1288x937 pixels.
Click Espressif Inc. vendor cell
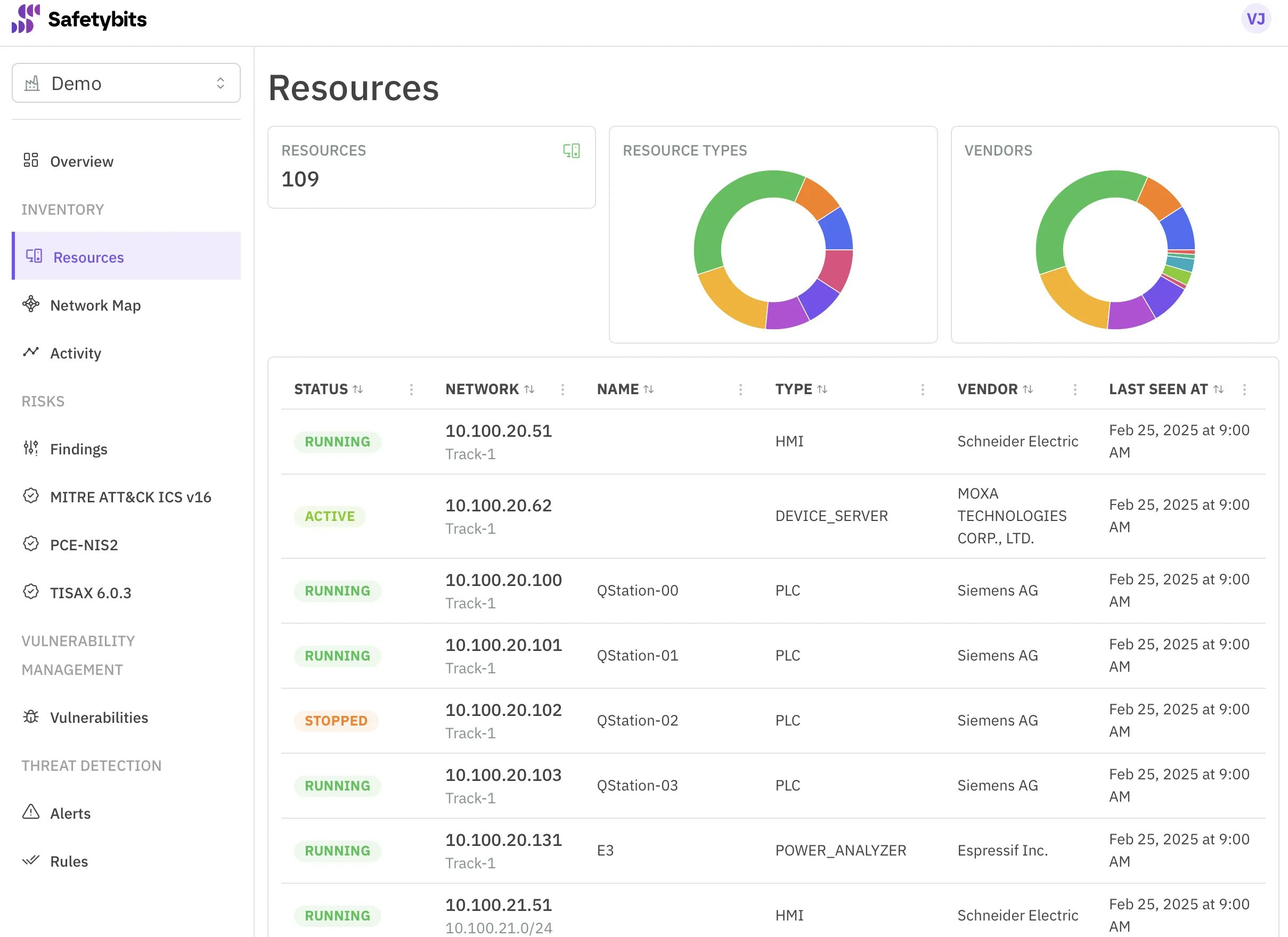pyautogui.click(x=1002, y=850)
